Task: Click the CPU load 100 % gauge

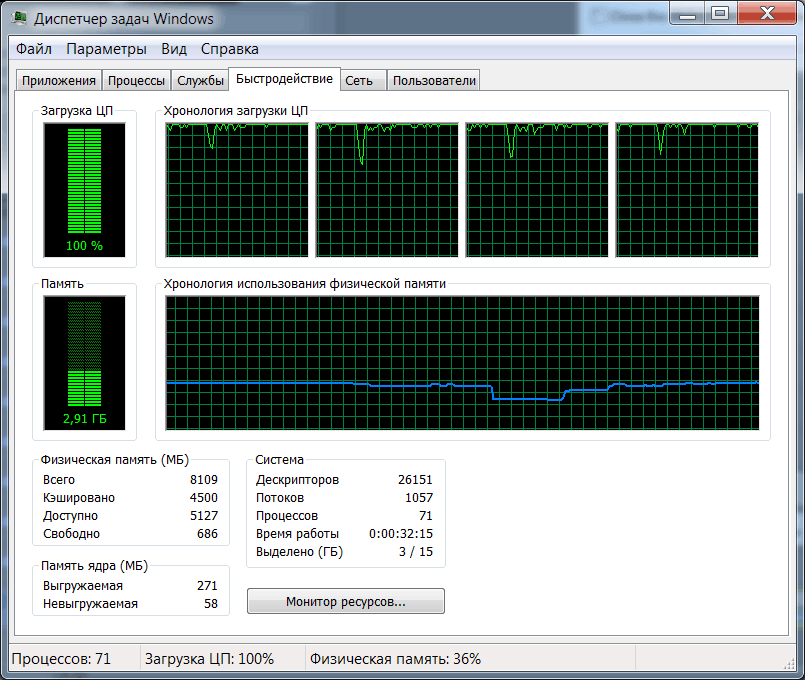Action: pos(85,190)
